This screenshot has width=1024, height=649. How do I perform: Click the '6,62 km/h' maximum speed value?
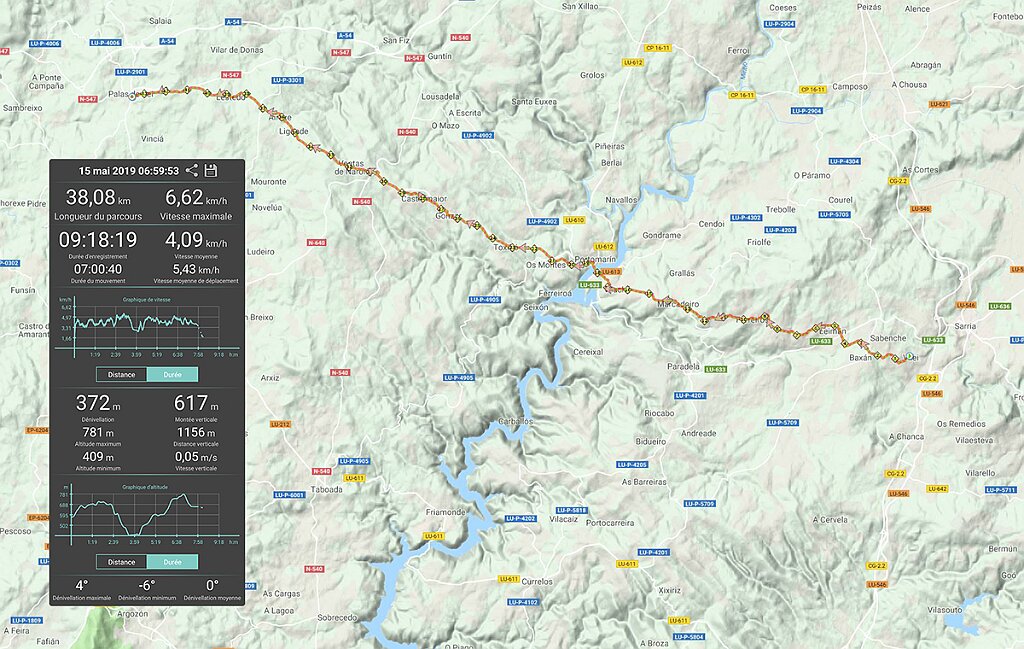(196, 197)
